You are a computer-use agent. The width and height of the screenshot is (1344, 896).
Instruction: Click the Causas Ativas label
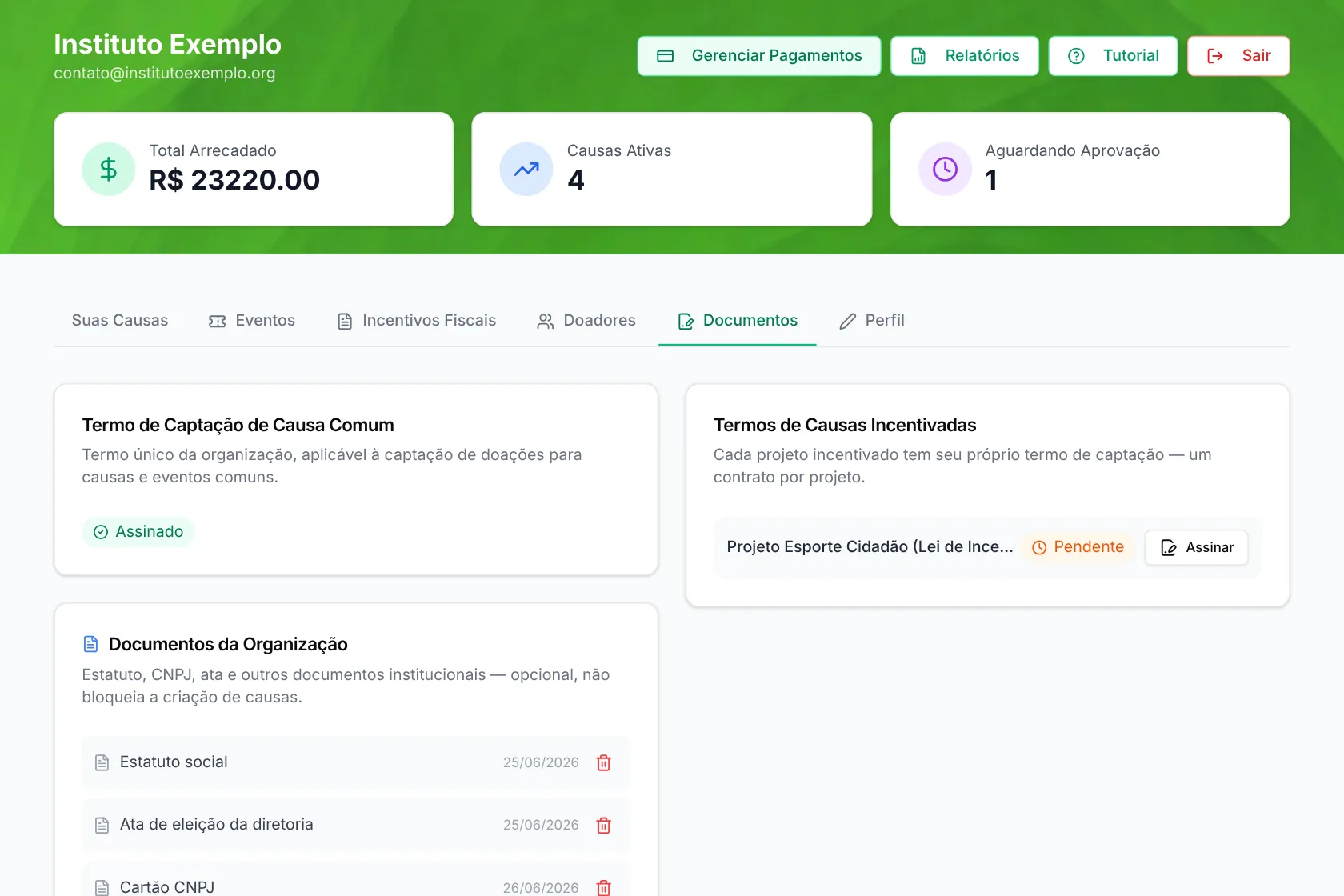[619, 150]
